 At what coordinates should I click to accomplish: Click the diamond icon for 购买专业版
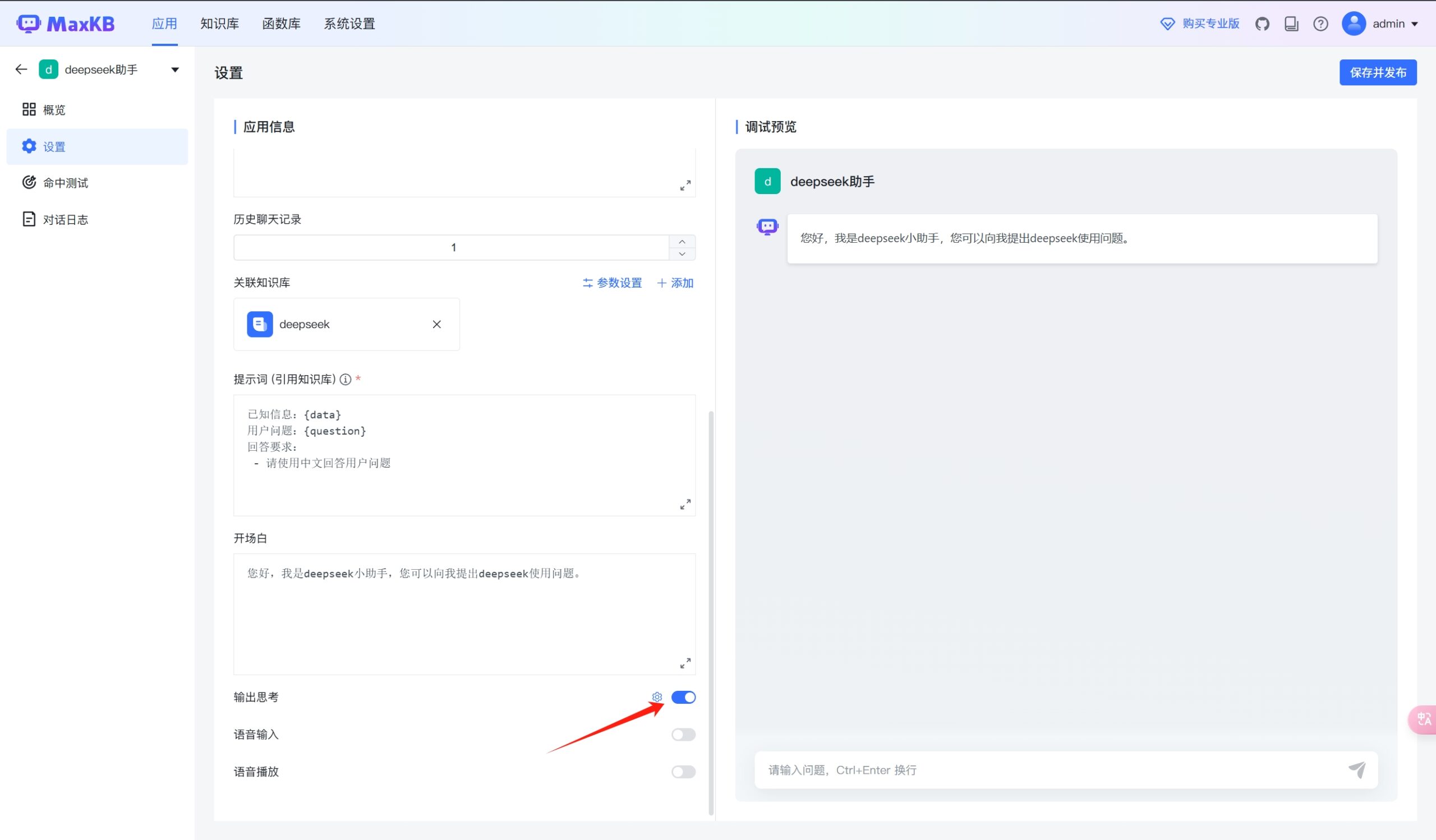click(x=1168, y=24)
